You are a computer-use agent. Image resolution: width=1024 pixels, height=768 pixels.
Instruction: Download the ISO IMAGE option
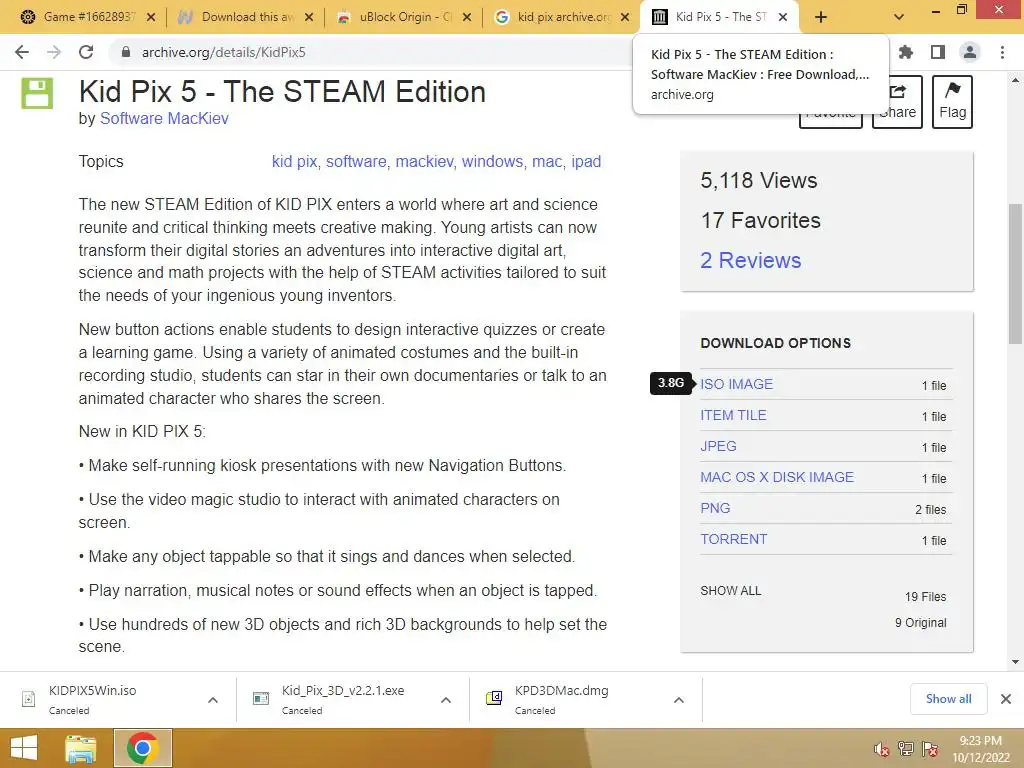(x=736, y=384)
